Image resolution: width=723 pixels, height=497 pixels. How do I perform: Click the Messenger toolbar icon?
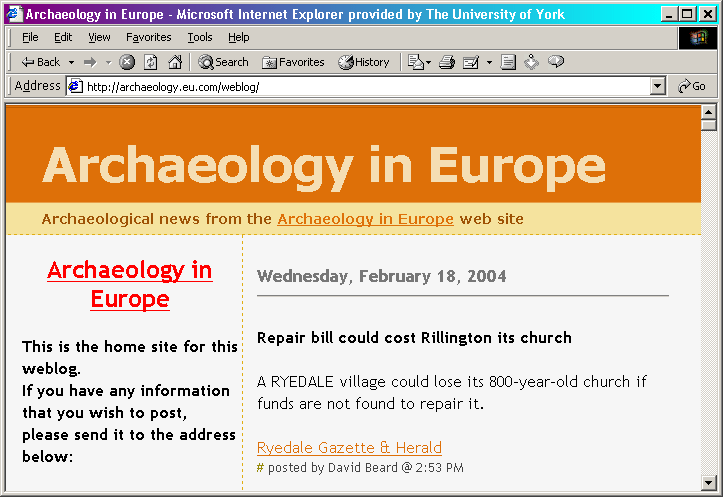tap(532, 62)
